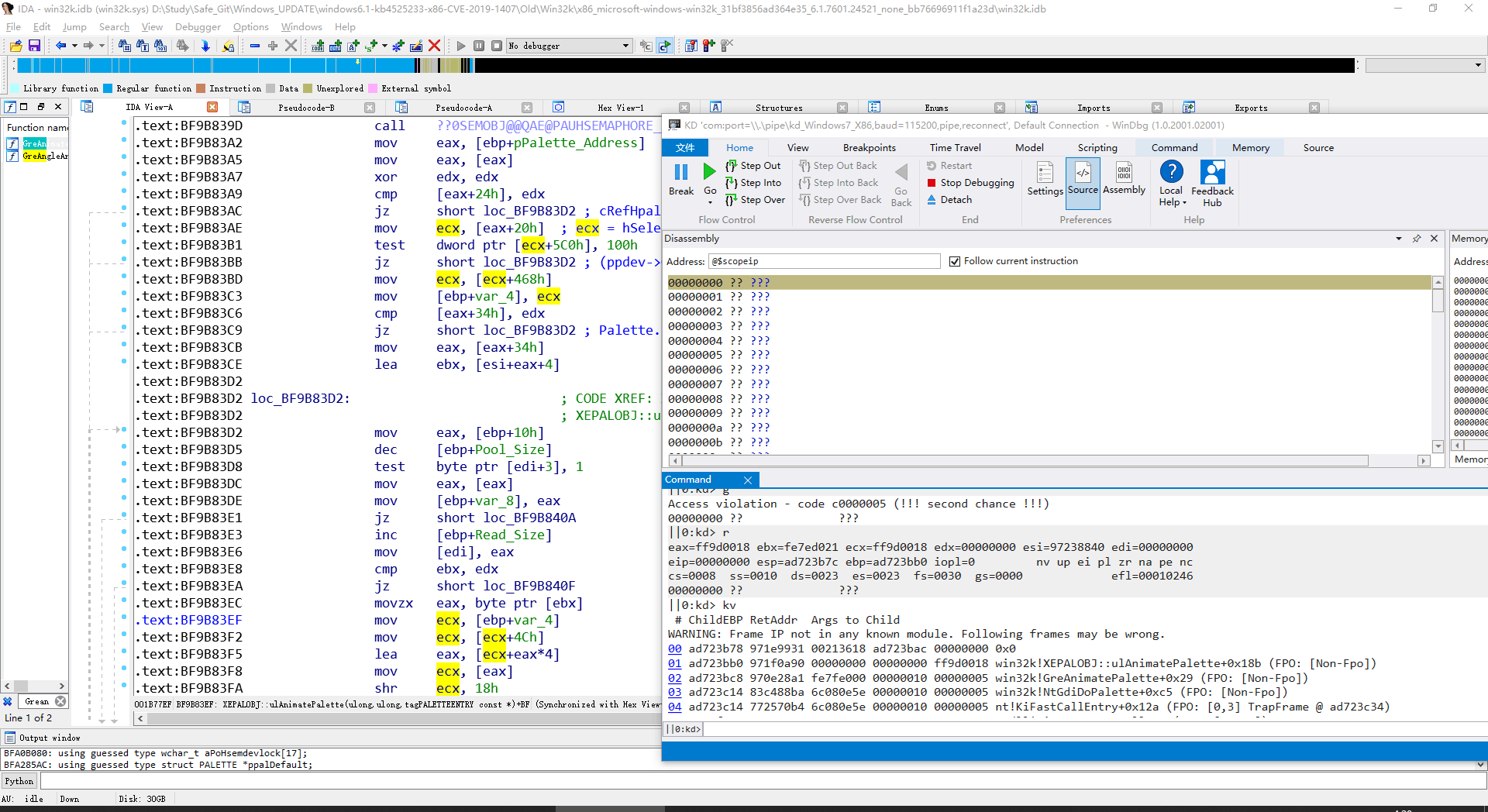Pin the Disassembly panel
The width and height of the screenshot is (1488, 812).
(x=1417, y=239)
